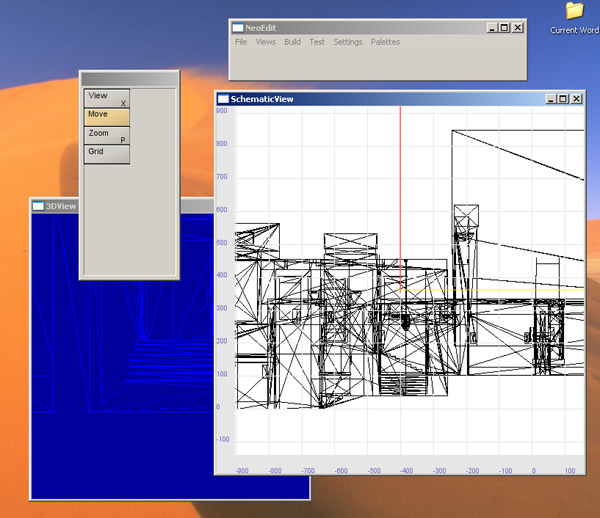The width and height of the screenshot is (600, 518).
Task: Open the Test menu in NeoEdit
Action: click(317, 42)
